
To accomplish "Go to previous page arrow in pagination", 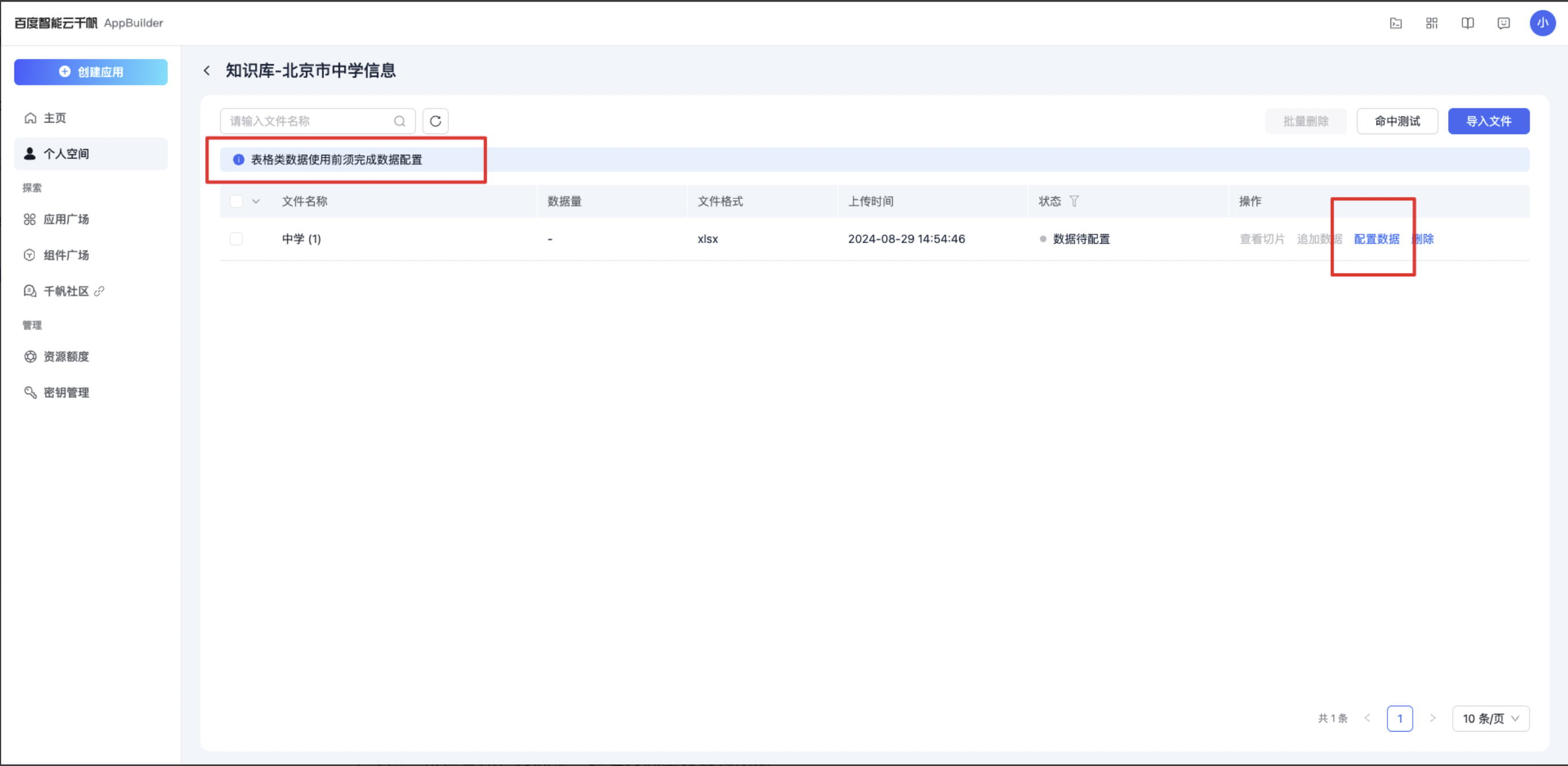I will pos(1367,718).
